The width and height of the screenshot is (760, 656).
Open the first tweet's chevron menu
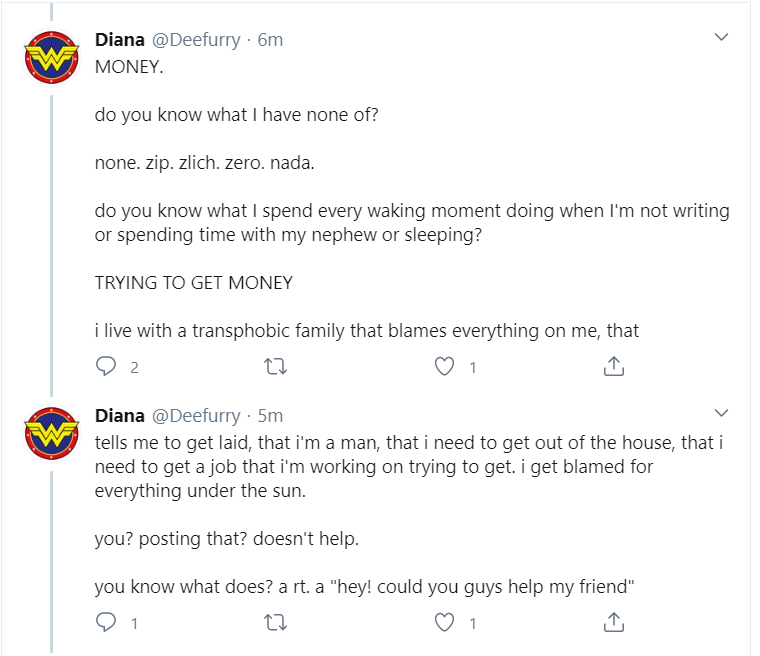point(721,37)
